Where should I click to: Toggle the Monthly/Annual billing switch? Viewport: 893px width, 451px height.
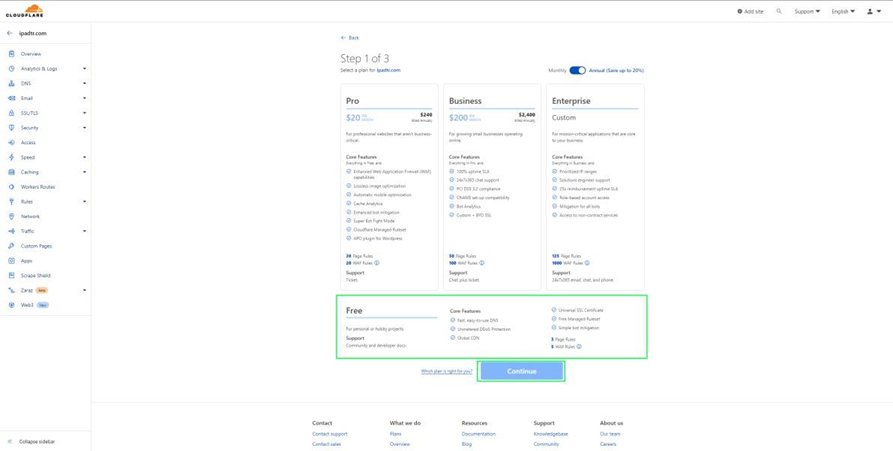point(577,71)
